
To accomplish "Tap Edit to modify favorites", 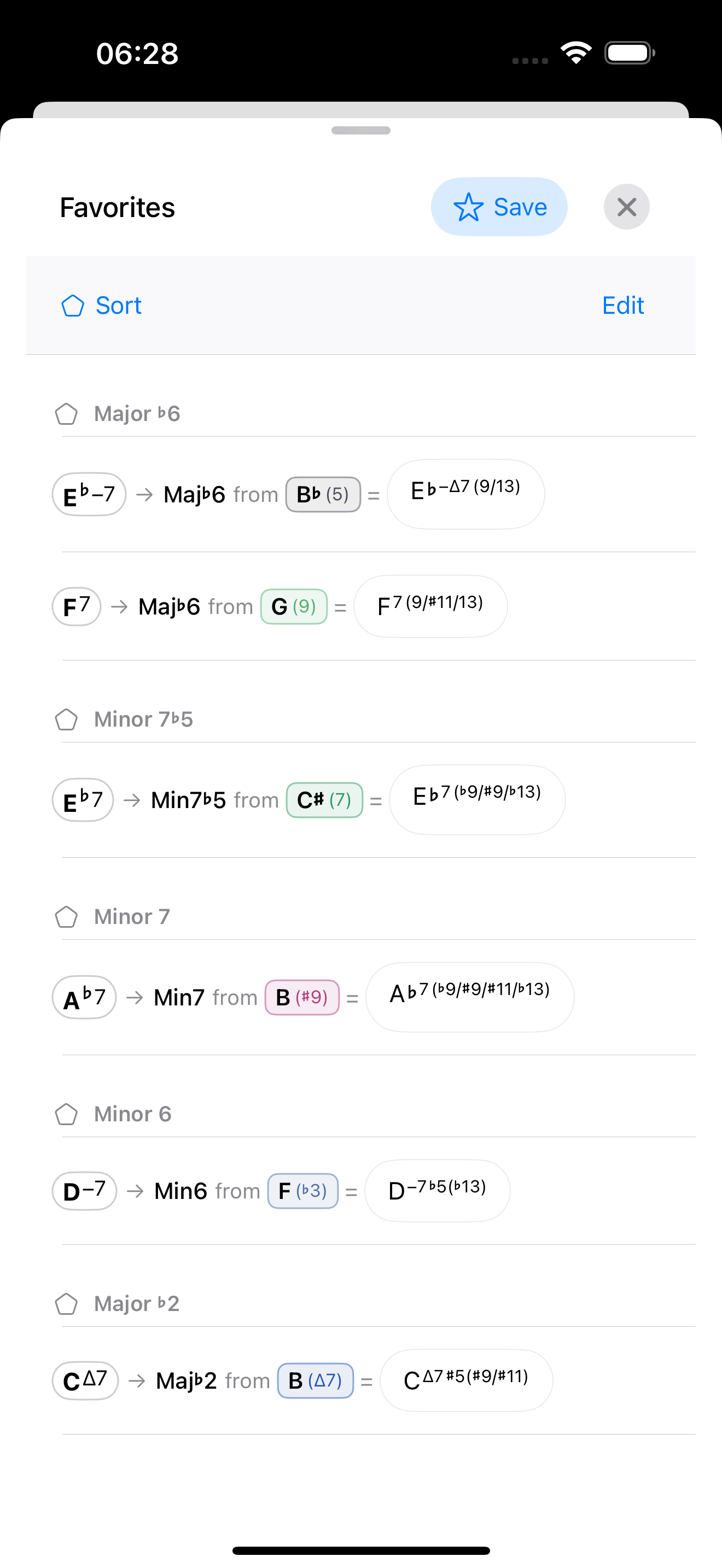I will [623, 306].
